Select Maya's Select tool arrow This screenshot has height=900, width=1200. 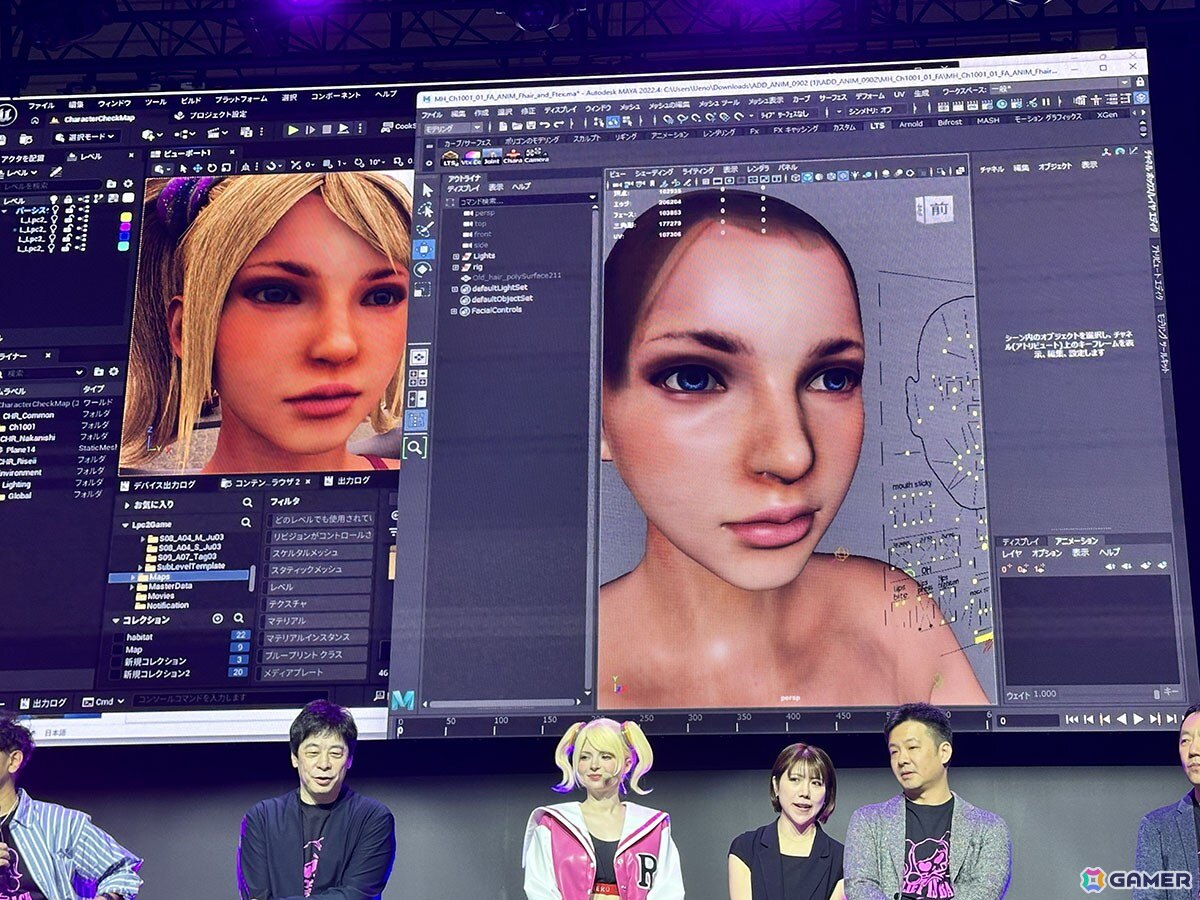click(427, 190)
